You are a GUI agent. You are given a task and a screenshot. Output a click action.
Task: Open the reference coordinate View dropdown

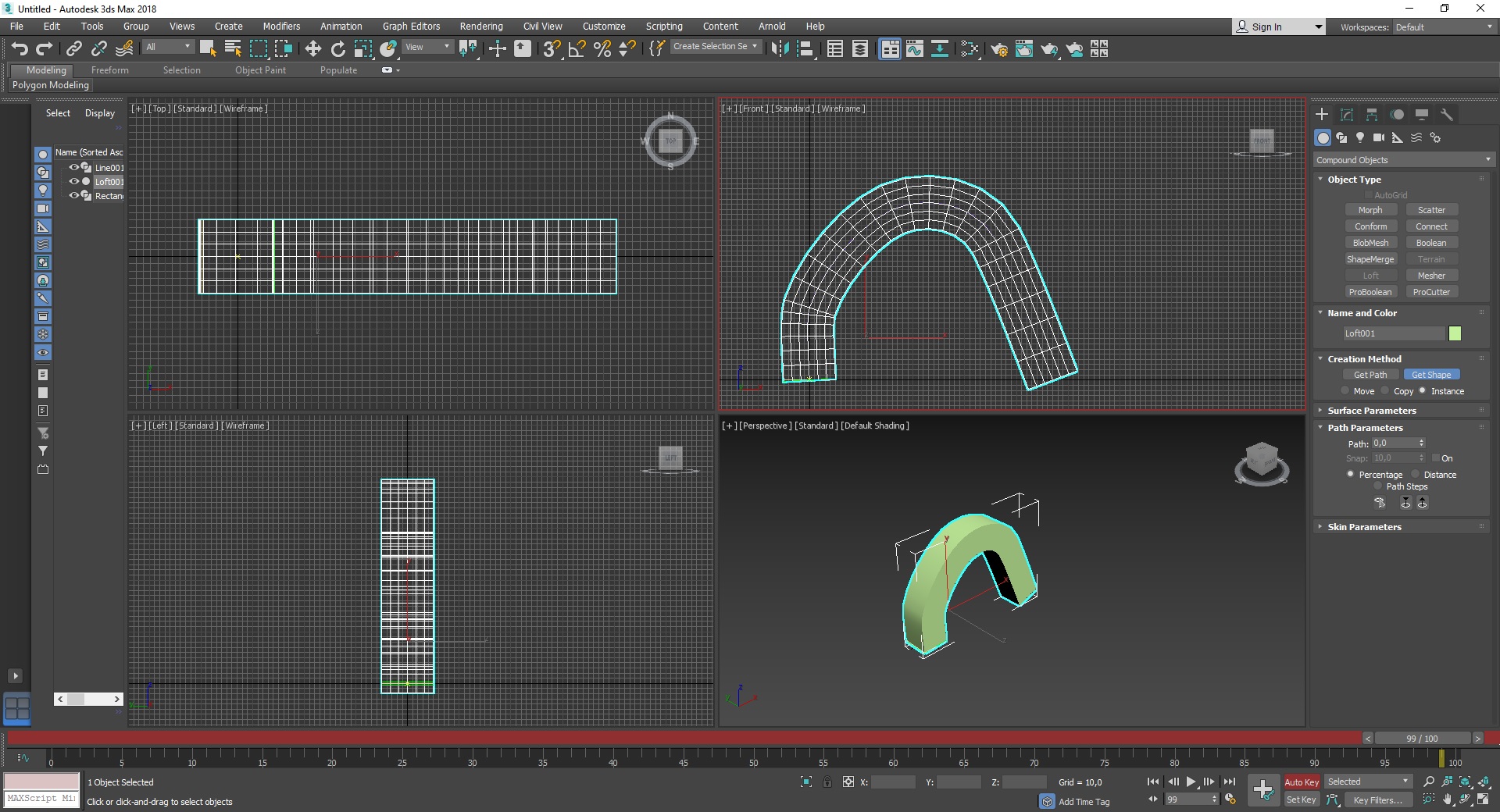coord(427,47)
